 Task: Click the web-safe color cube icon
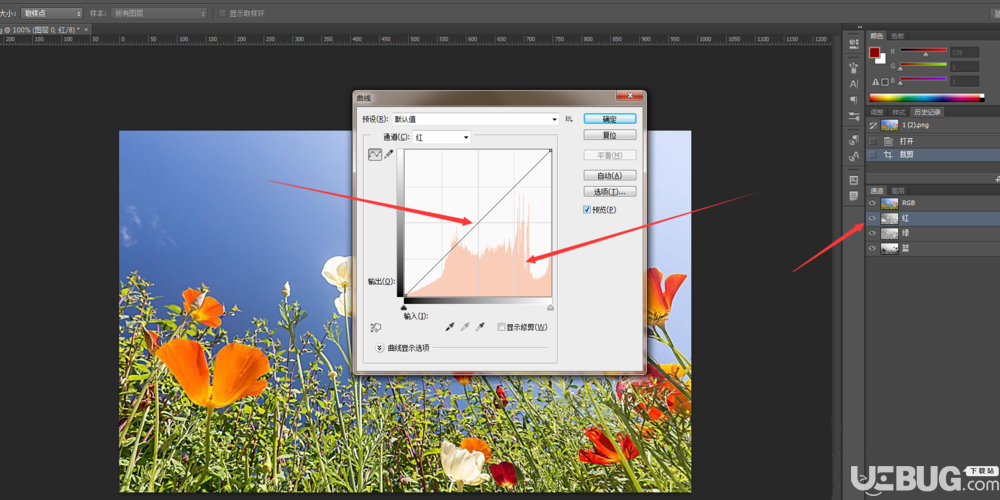pyautogui.click(x=885, y=82)
